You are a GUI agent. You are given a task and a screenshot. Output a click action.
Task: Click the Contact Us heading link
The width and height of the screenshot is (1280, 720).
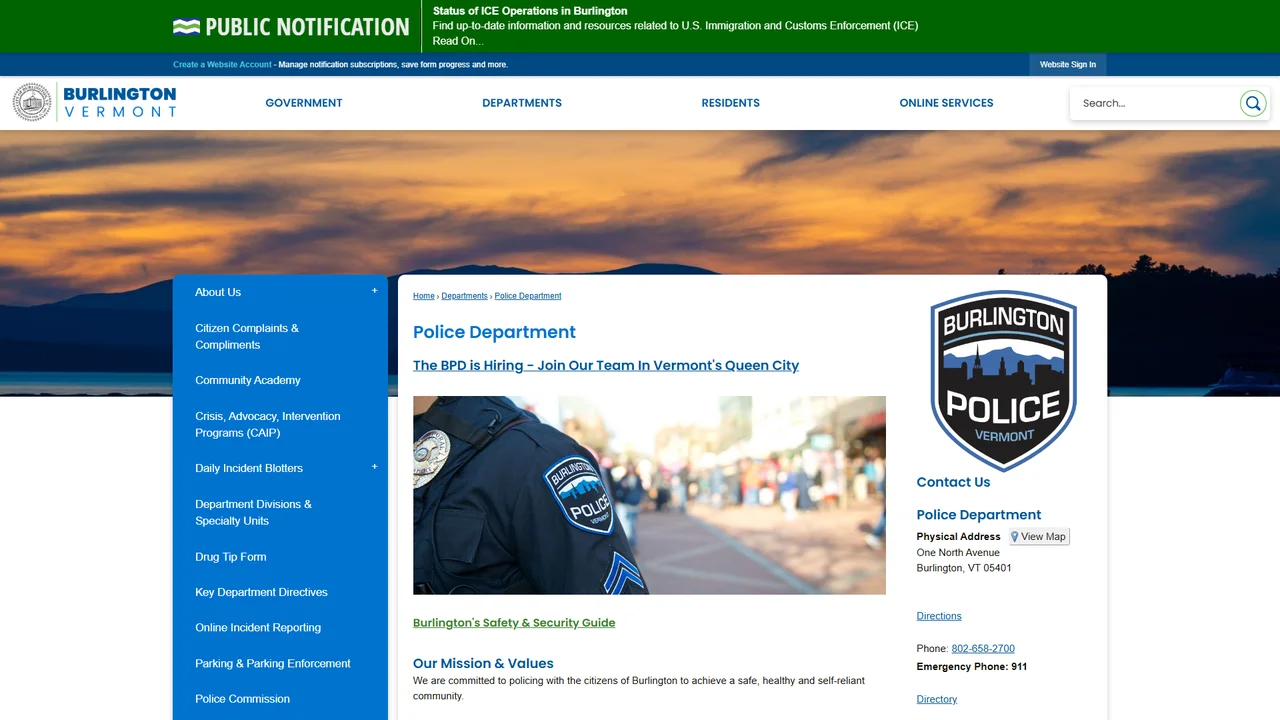click(953, 482)
